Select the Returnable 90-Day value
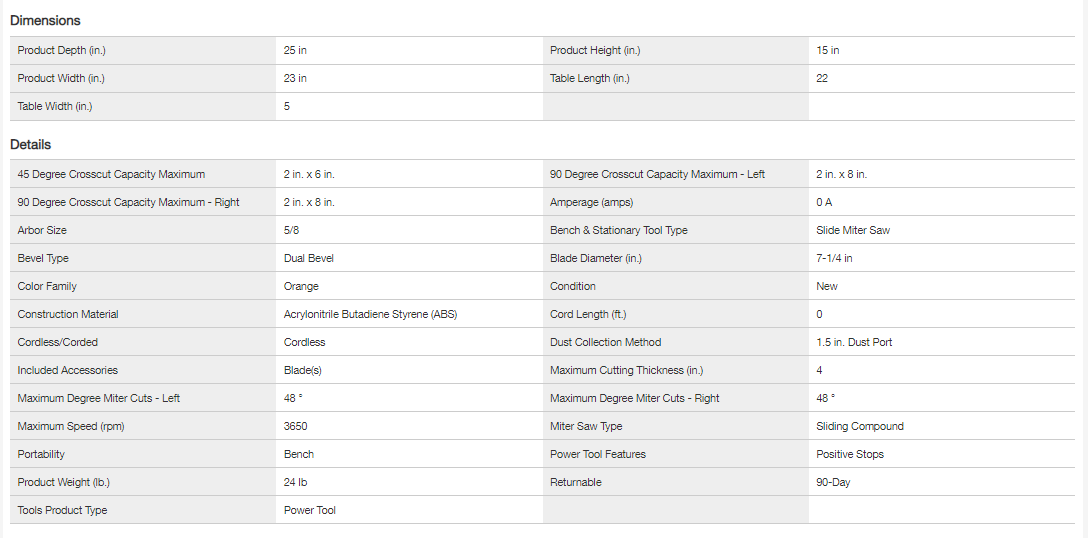Viewport: 1088px width, 538px height. point(833,482)
